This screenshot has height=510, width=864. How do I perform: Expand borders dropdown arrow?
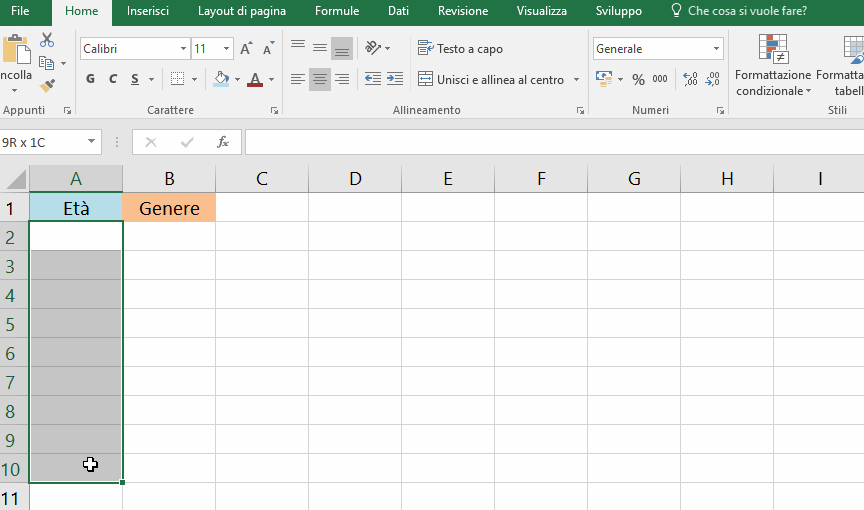click(195, 79)
